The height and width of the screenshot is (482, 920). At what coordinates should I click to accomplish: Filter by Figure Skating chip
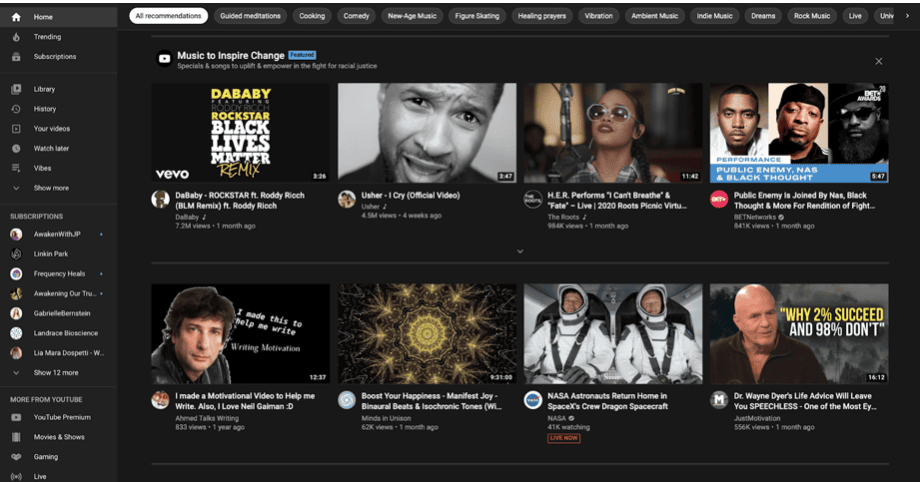477,16
